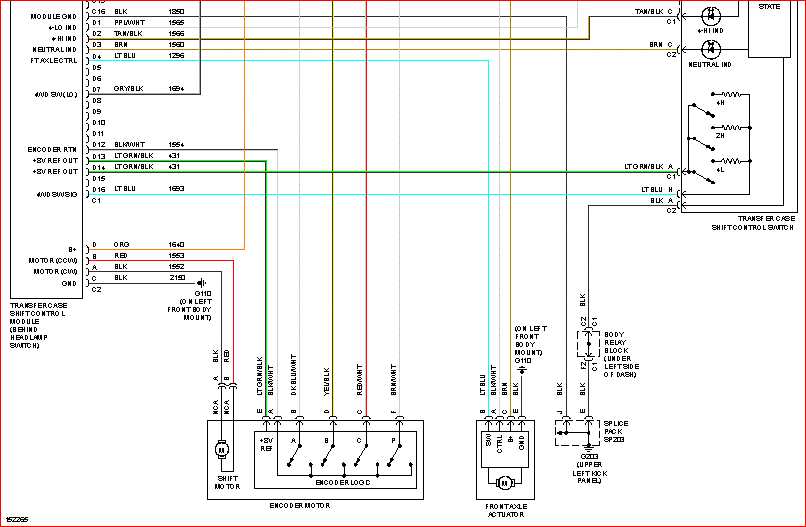
Task: Select encoder switch contact A
Action: click(295, 454)
